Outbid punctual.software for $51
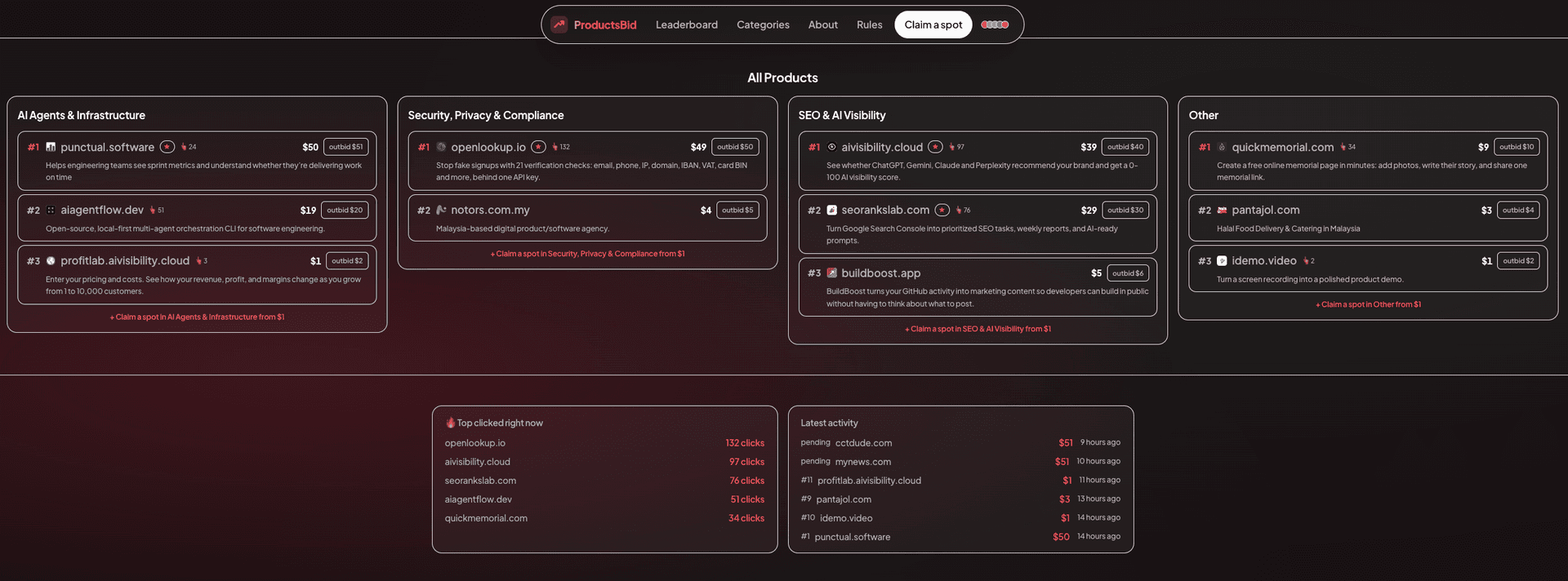Image resolution: width=1568 pixels, height=581 pixels. pos(346,147)
